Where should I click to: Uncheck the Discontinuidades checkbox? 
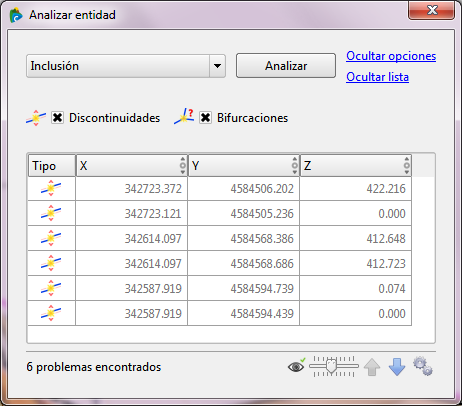pyautogui.click(x=58, y=118)
